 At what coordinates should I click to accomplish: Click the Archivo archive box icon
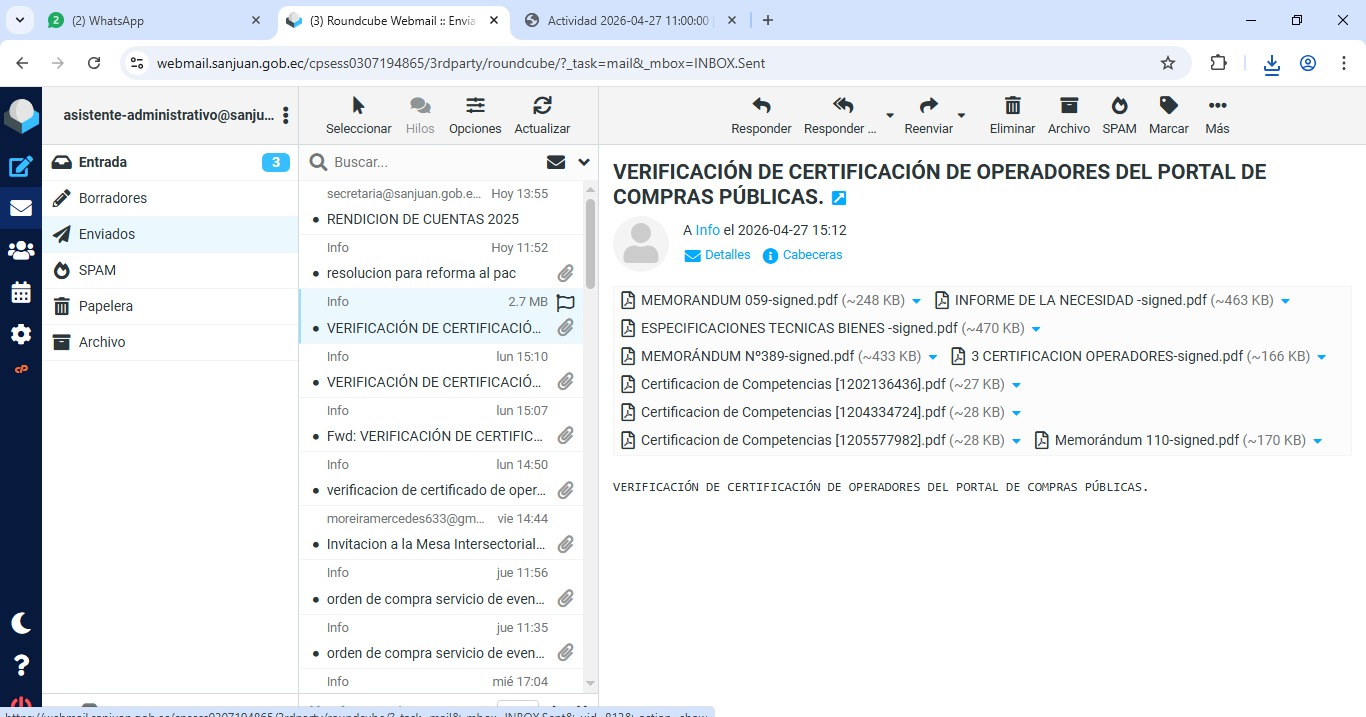[1068, 106]
